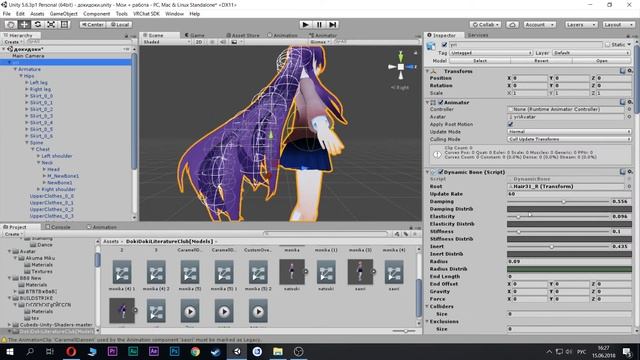This screenshot has width=640, height=360.
Task: Open Adobe Photoshop from taskbar
Action: tap(175, 351)
